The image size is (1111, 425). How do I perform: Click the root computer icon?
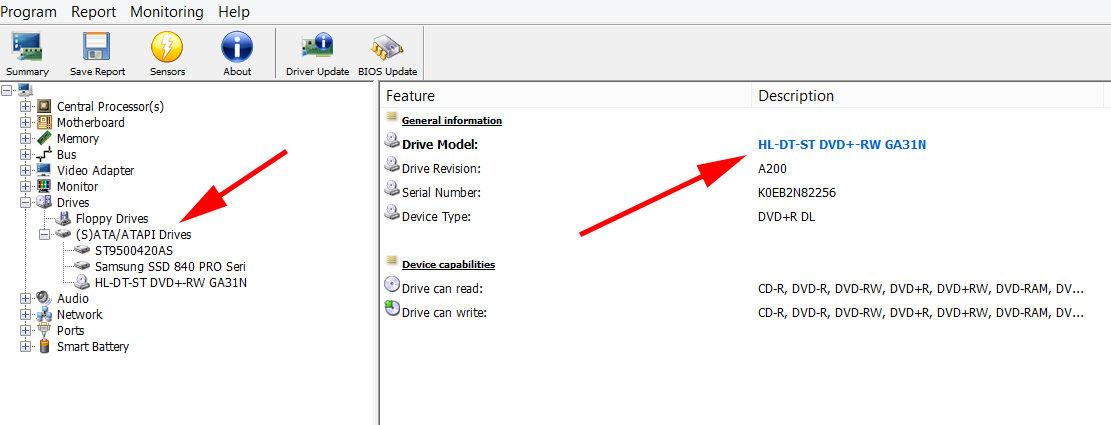pyautogui.click(x=25, y=90)
